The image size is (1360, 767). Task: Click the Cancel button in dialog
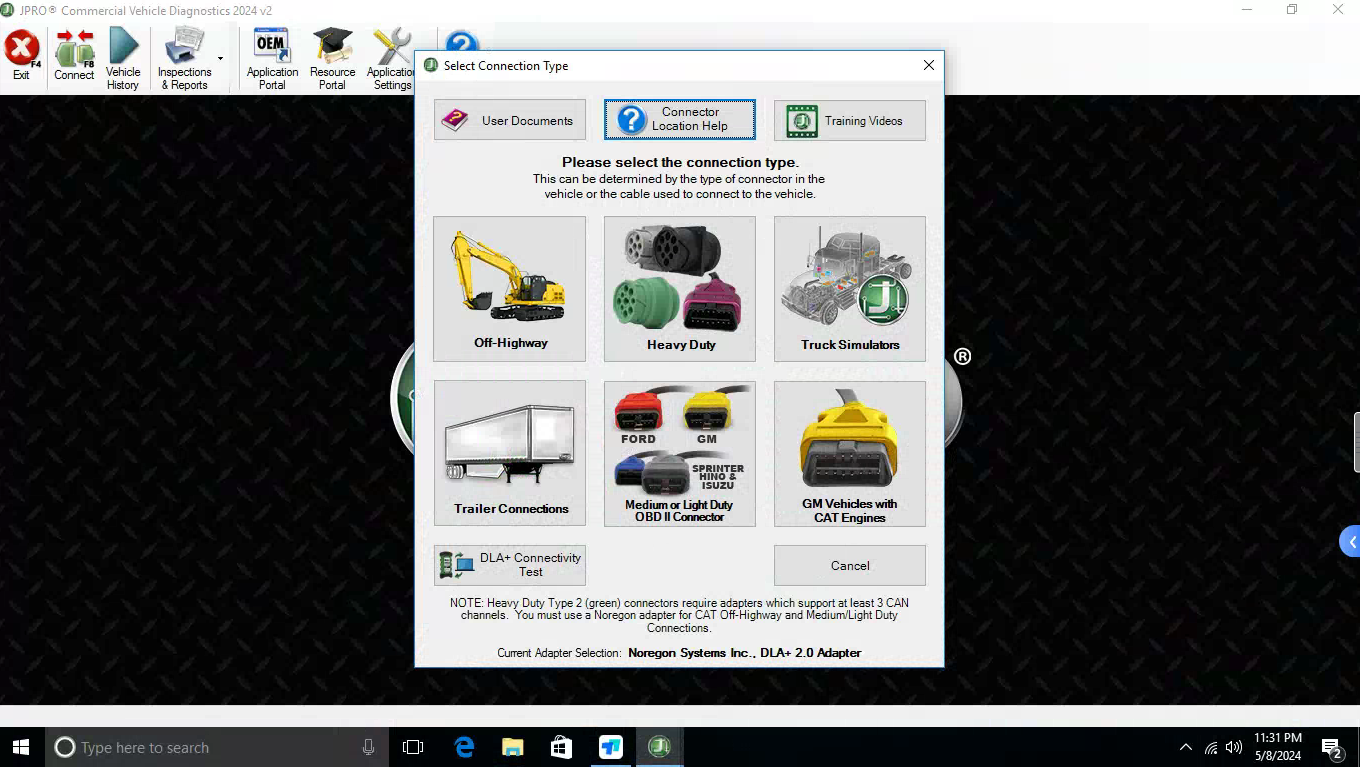pyautogui.click(x=850, y=565)
